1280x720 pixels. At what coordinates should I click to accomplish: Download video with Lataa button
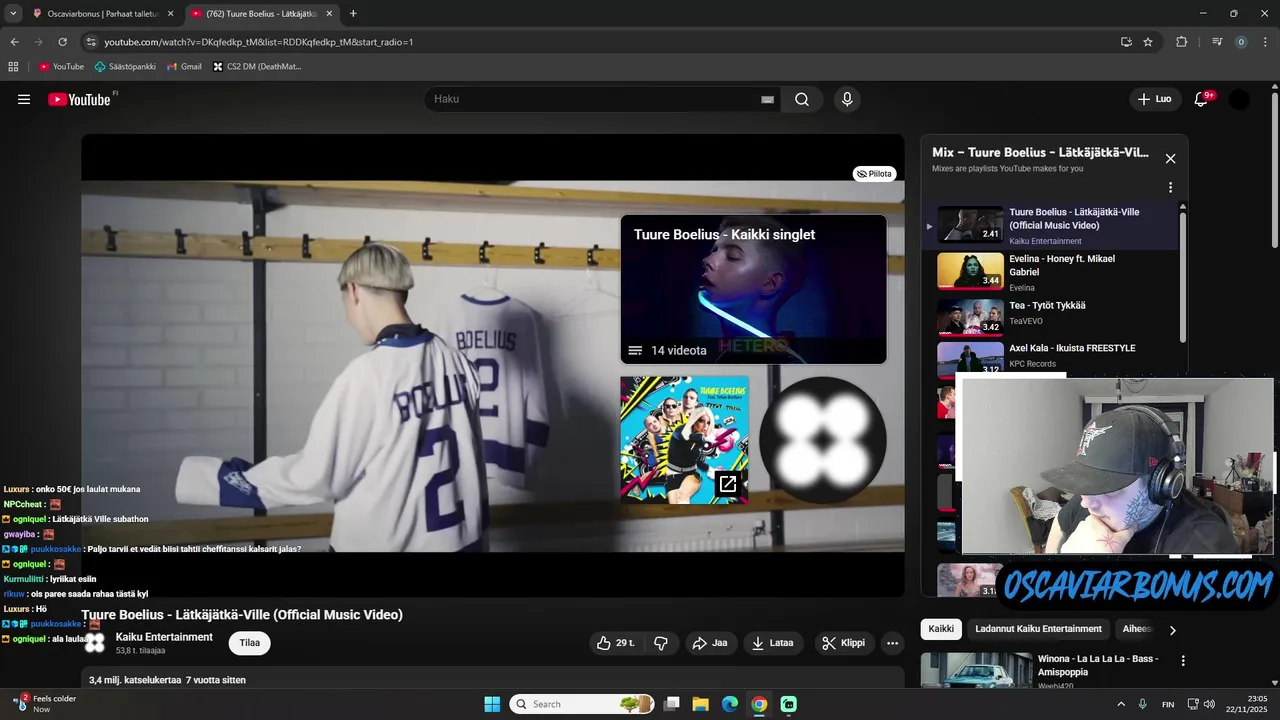pos(772,643)
